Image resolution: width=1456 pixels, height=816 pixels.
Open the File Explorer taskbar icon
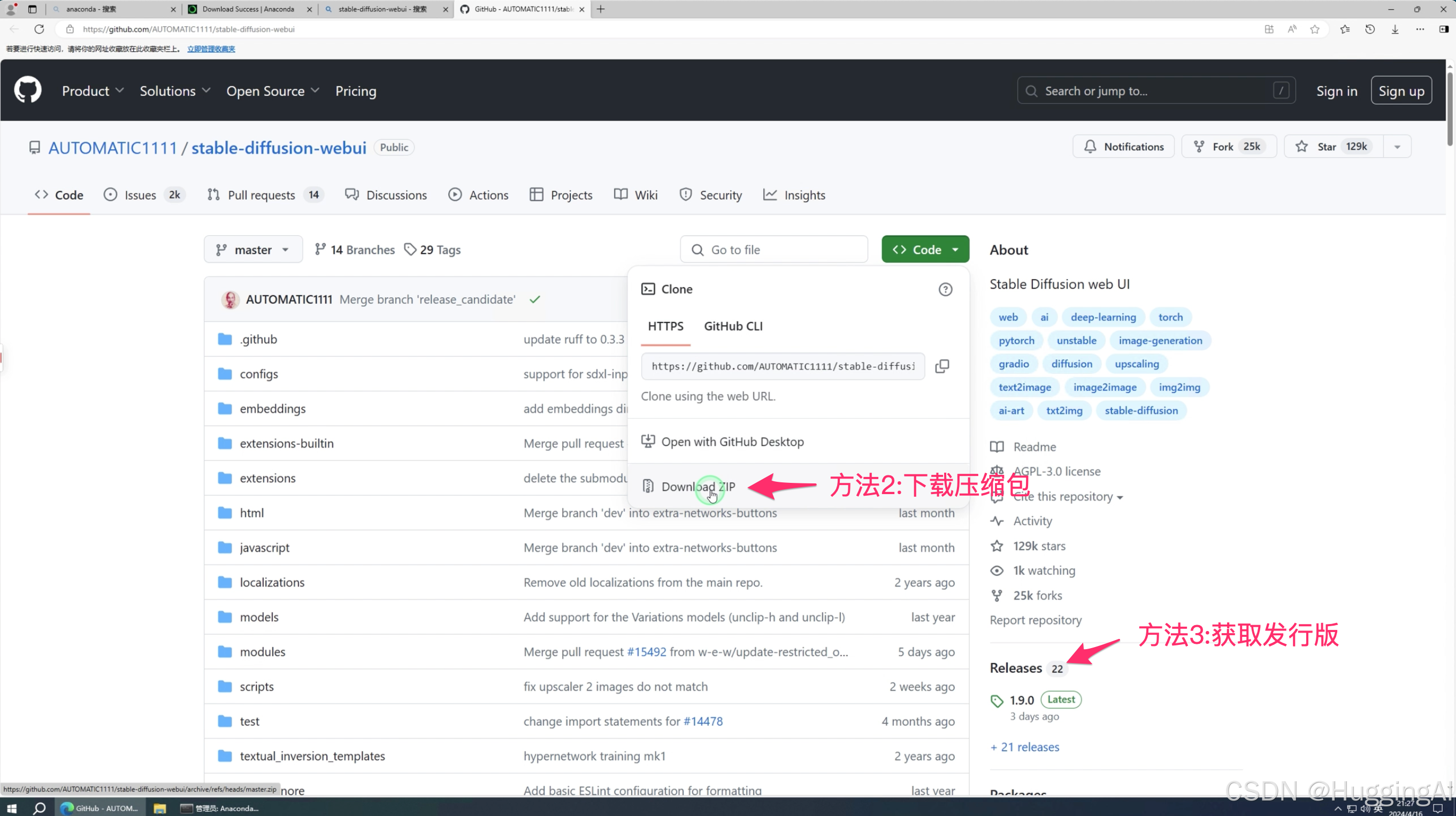(160, 808)
